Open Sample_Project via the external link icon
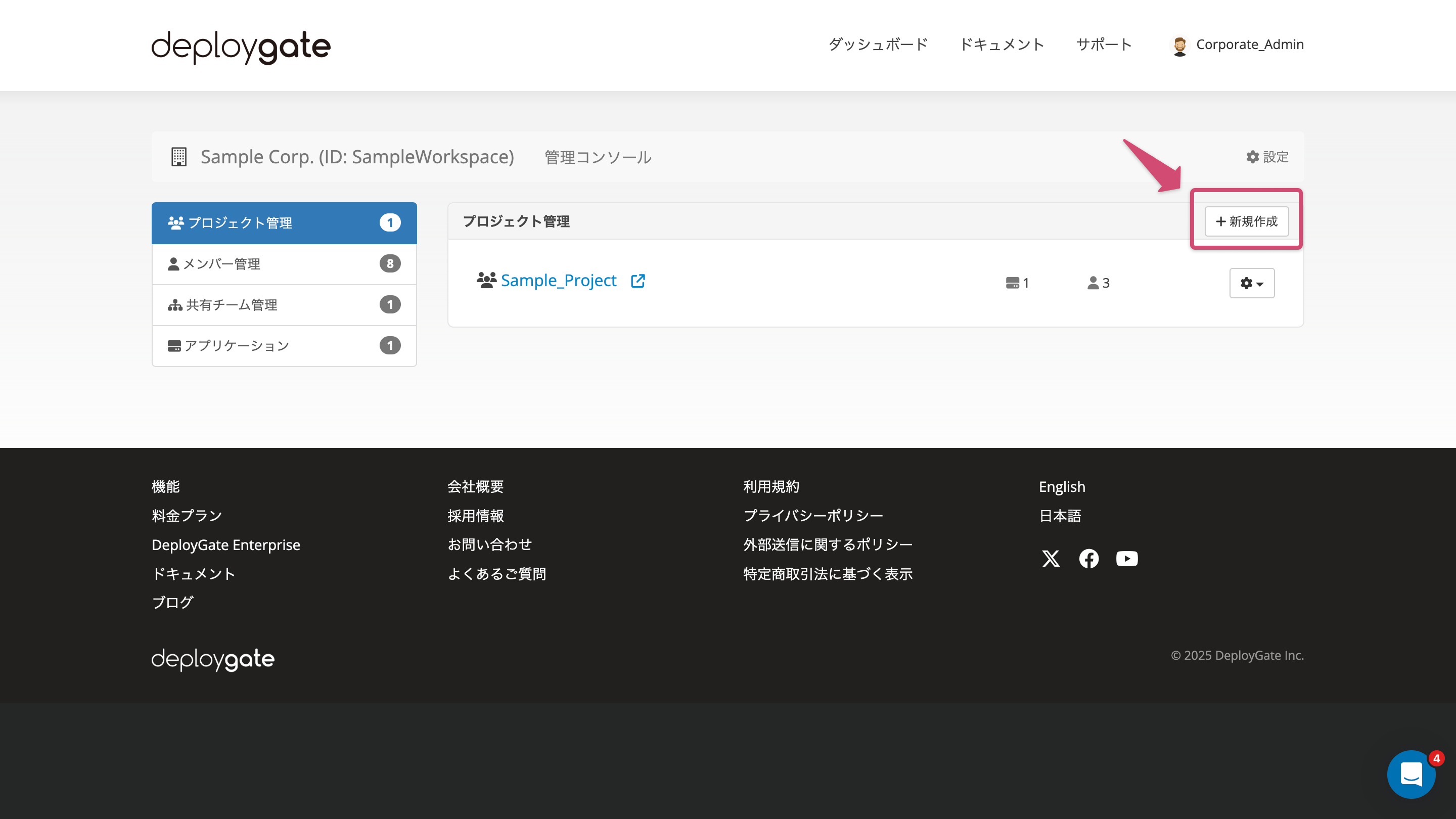This screenshot has width=1456, height=819. point(638,281)
